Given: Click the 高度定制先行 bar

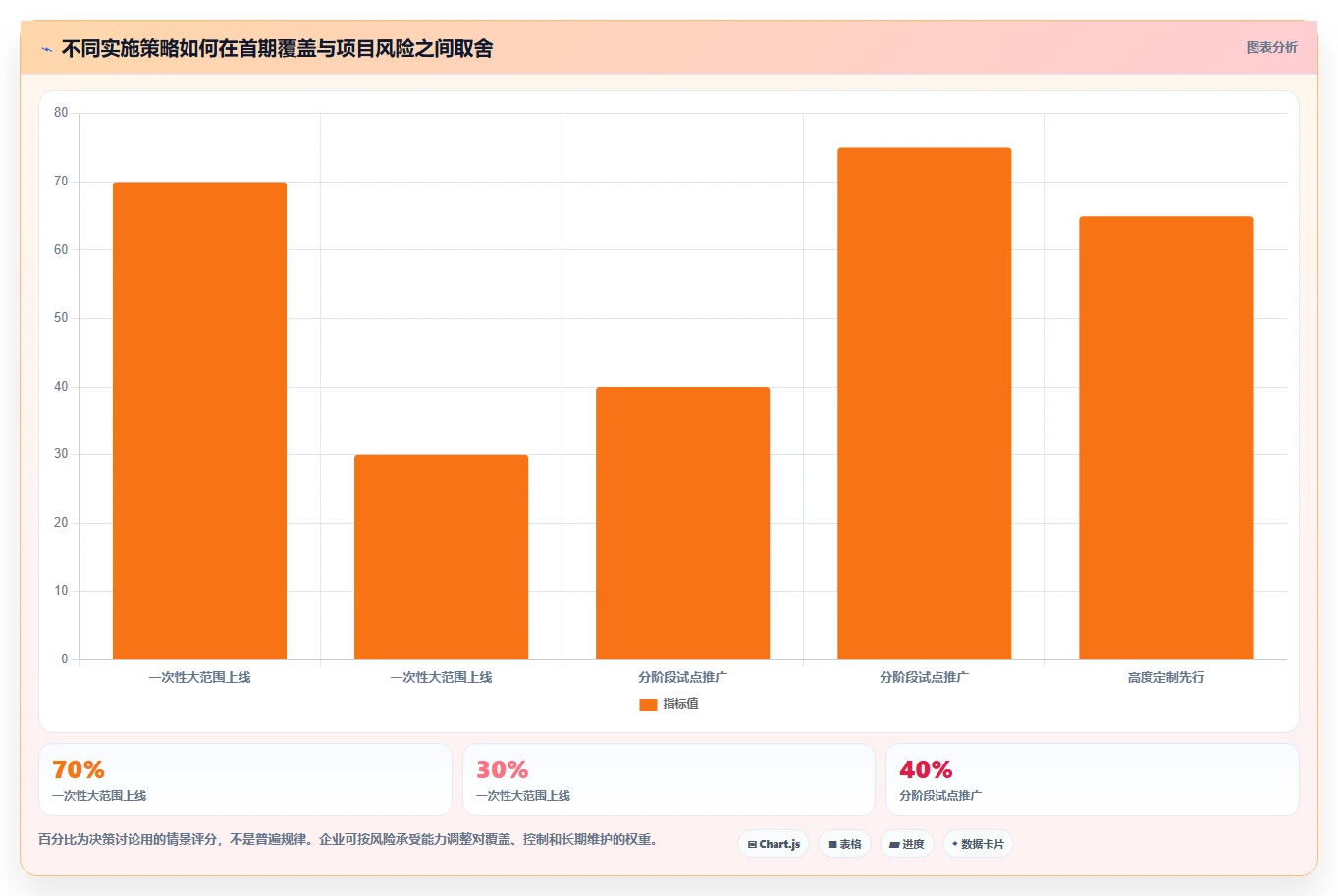Looking at the screenshot, I should tap(1166, 438).
